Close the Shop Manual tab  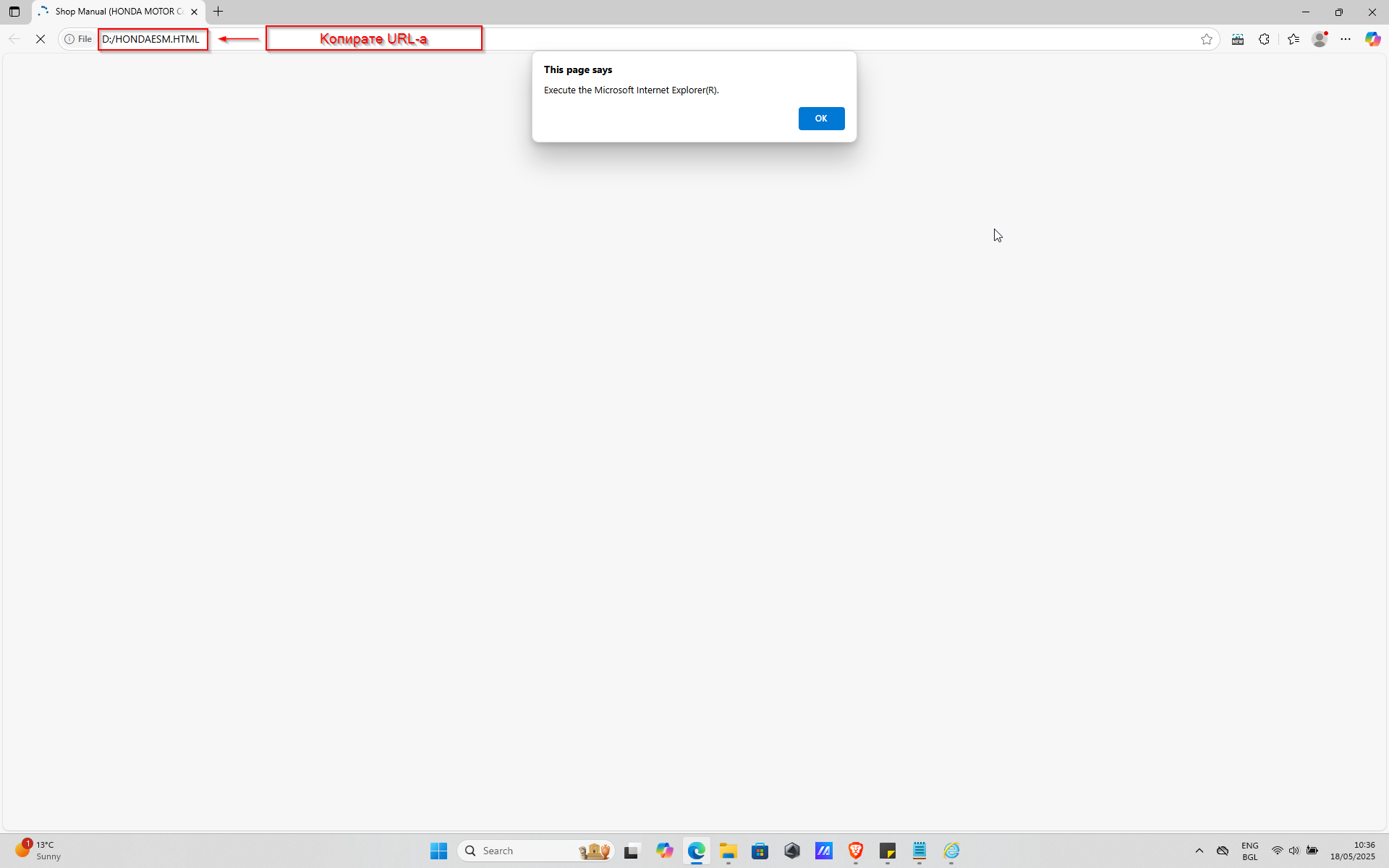point(194,12)
